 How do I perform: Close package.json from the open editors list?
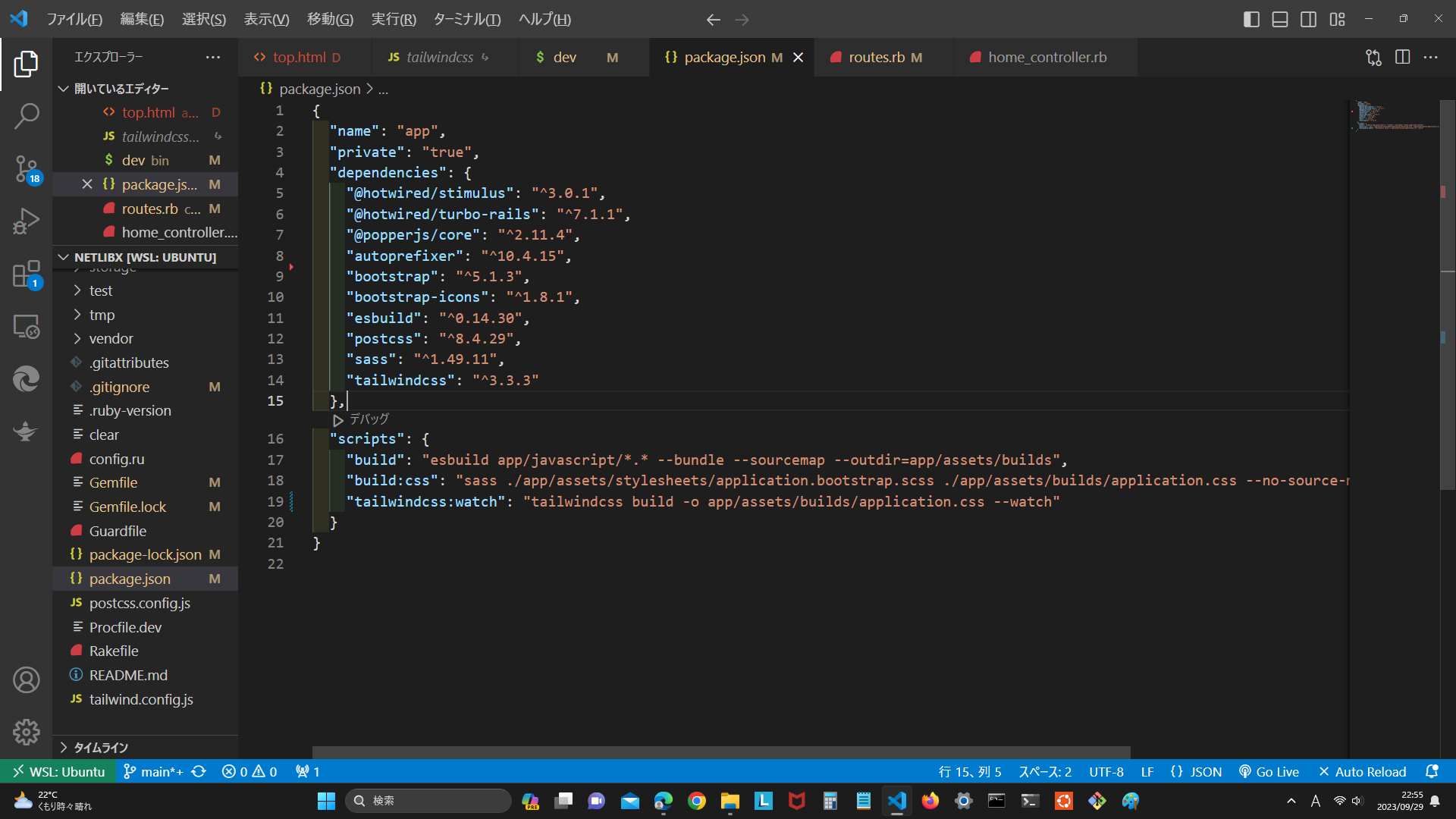[x=87, y=184]
